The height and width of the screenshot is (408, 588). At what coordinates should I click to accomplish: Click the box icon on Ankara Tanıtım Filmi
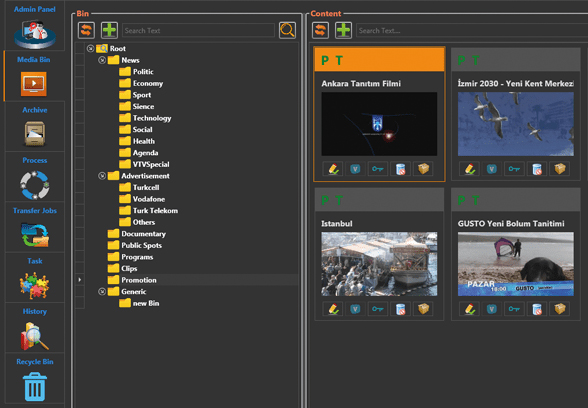pyautogui.click(x=423, y=169)
